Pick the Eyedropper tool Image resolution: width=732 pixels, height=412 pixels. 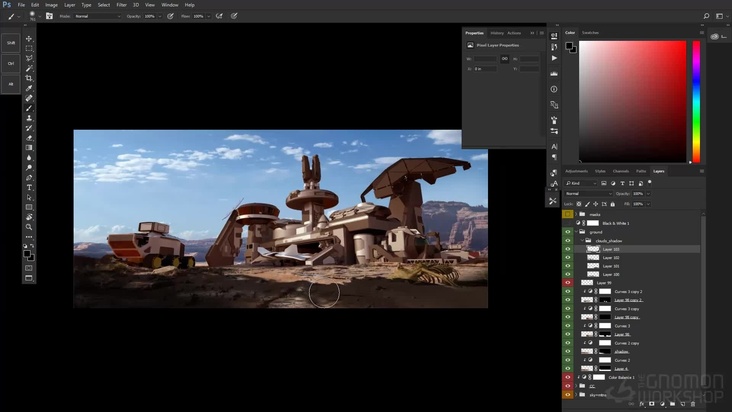(x=29, y=88)
